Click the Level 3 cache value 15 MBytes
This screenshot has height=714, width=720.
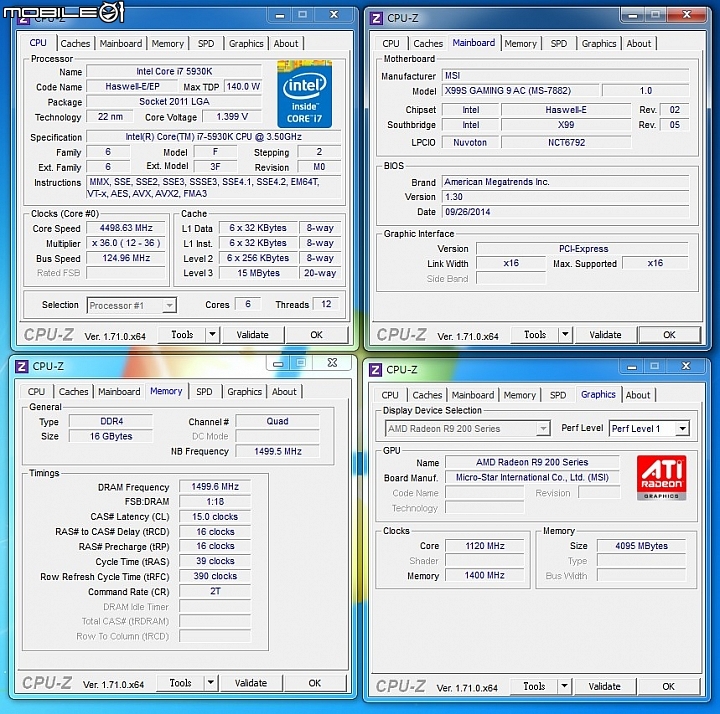point(259,273)
